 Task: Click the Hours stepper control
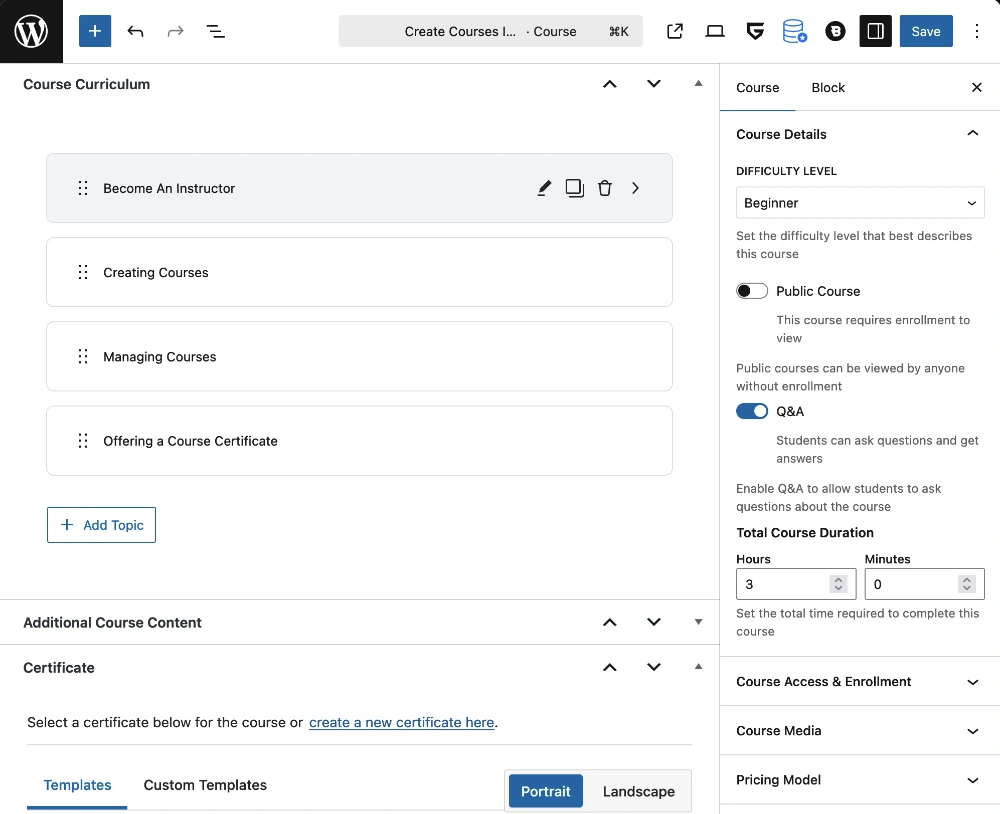click(x=838, y=584)
